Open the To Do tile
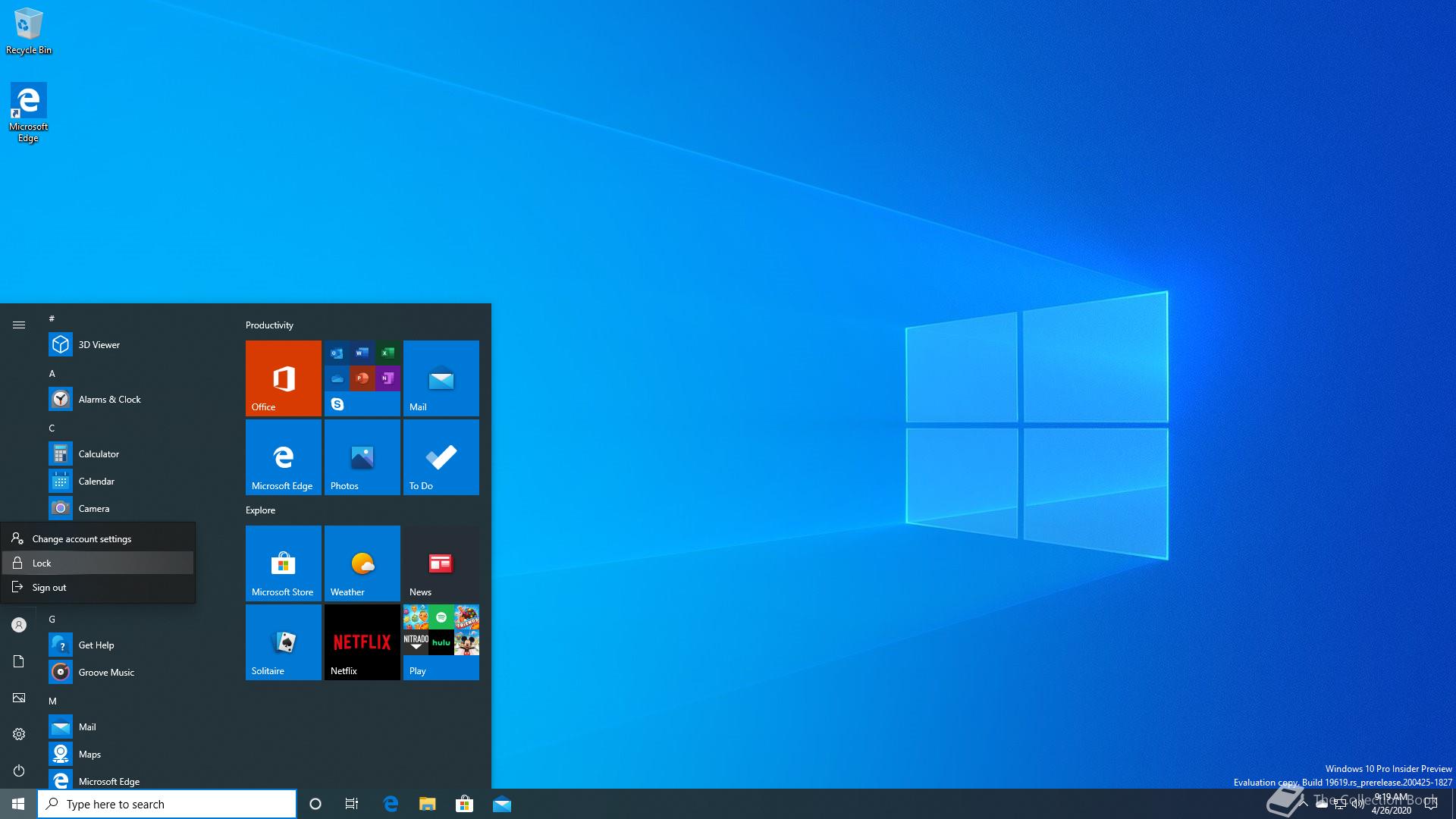Screen dimensions: 1456x819 (441, 457)
